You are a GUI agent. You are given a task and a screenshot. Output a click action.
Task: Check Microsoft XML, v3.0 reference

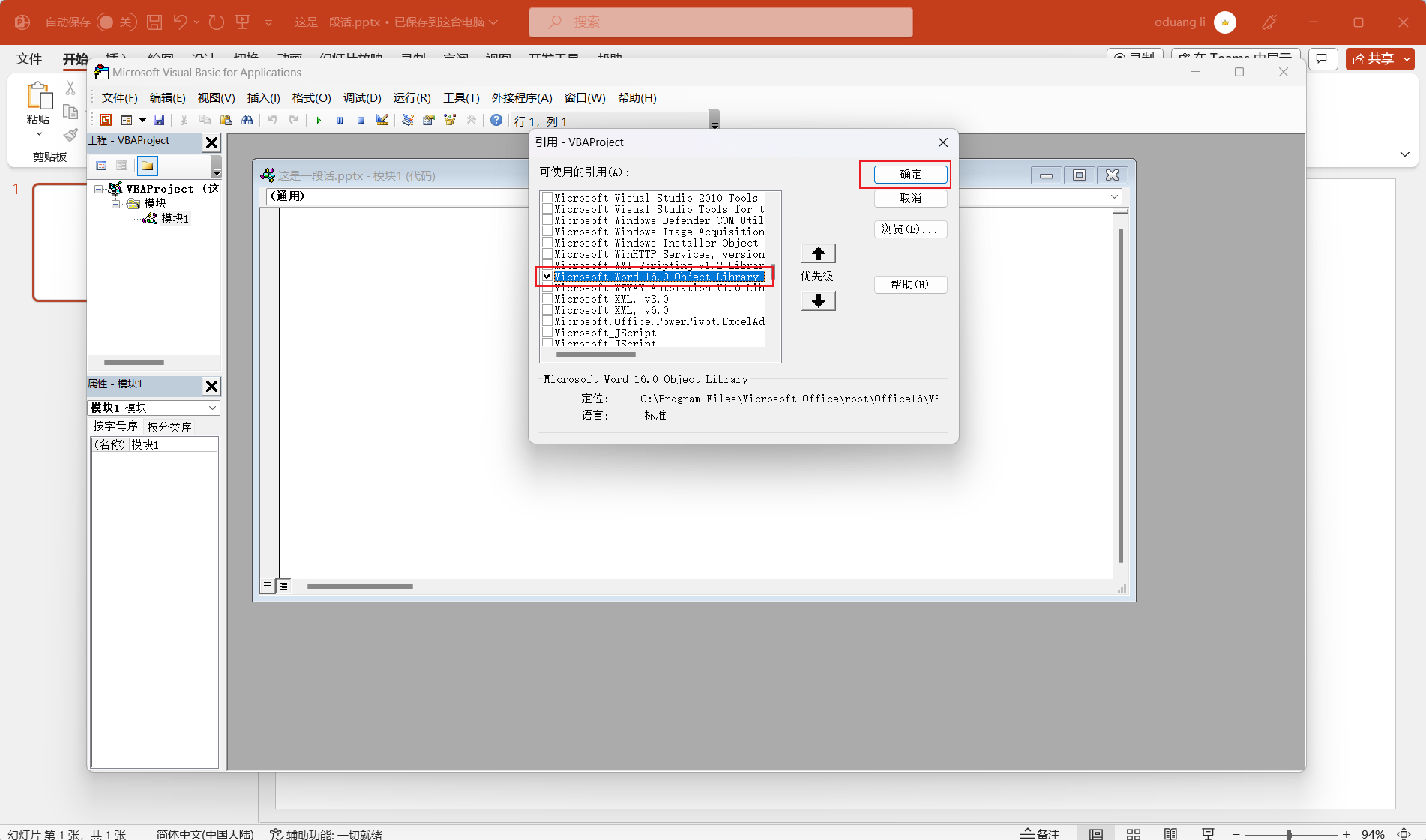[547, 299]
